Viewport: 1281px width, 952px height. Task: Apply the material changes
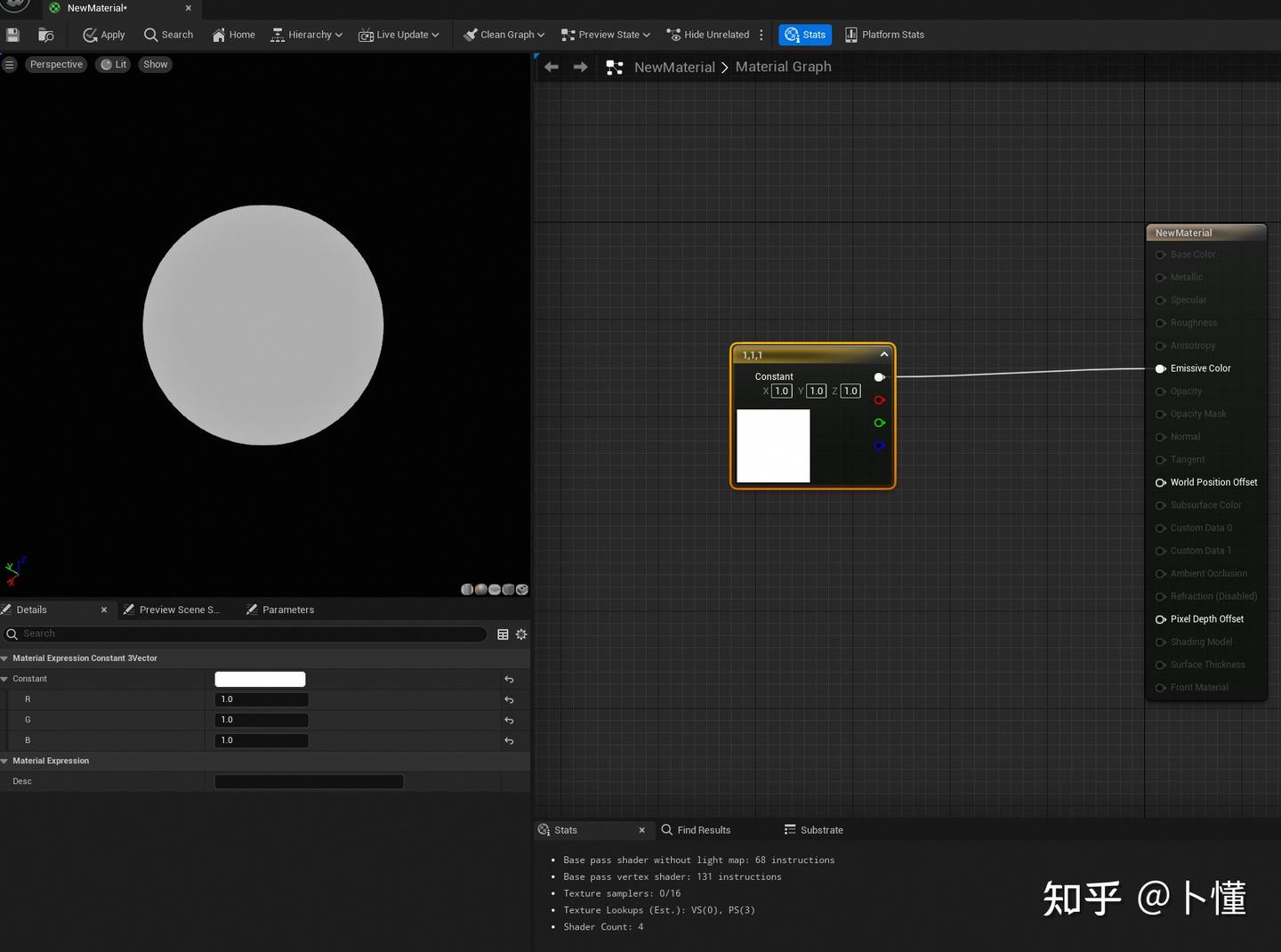(103, 35)
